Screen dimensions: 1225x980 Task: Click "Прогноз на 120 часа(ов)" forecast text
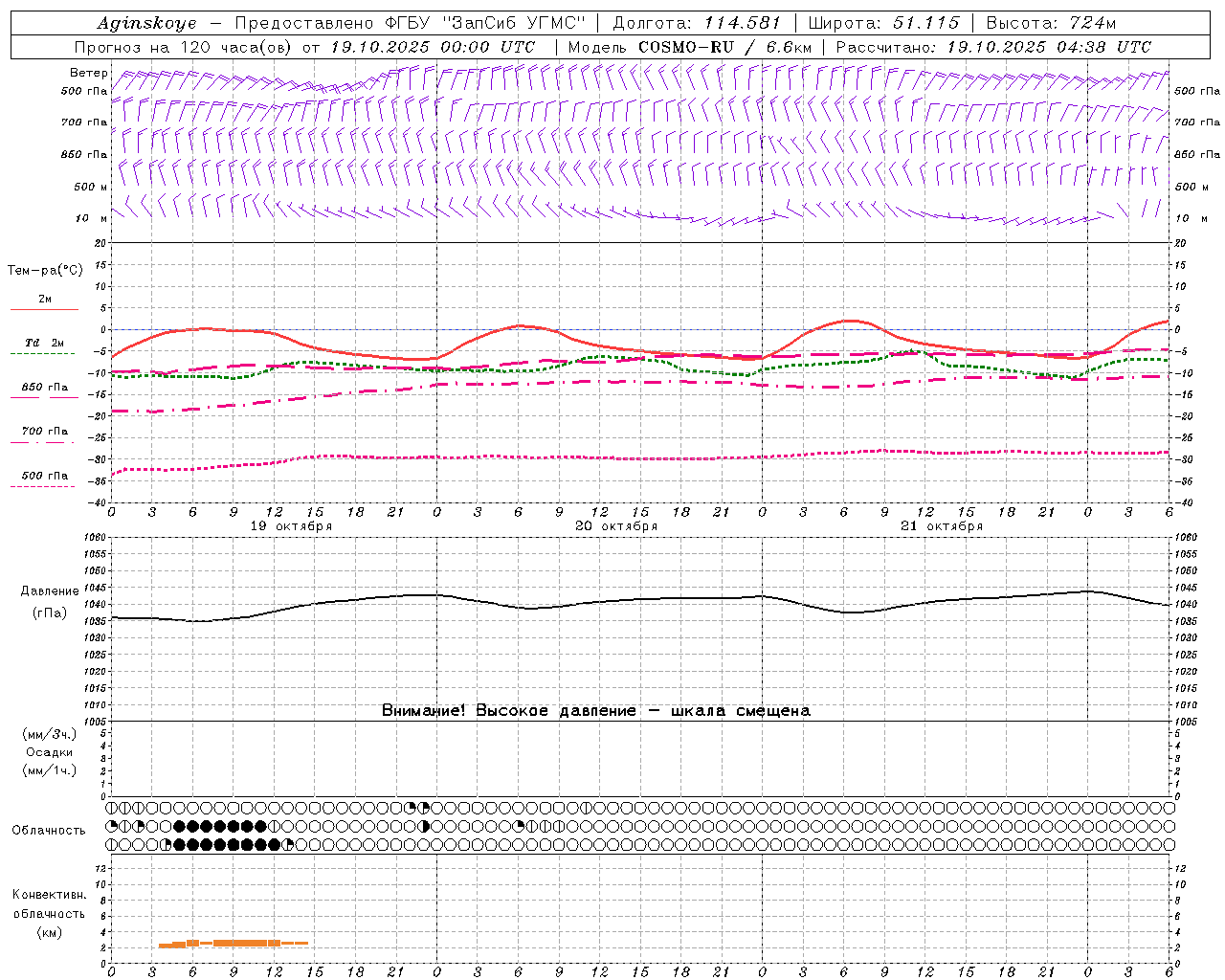[x=184, y=47]
